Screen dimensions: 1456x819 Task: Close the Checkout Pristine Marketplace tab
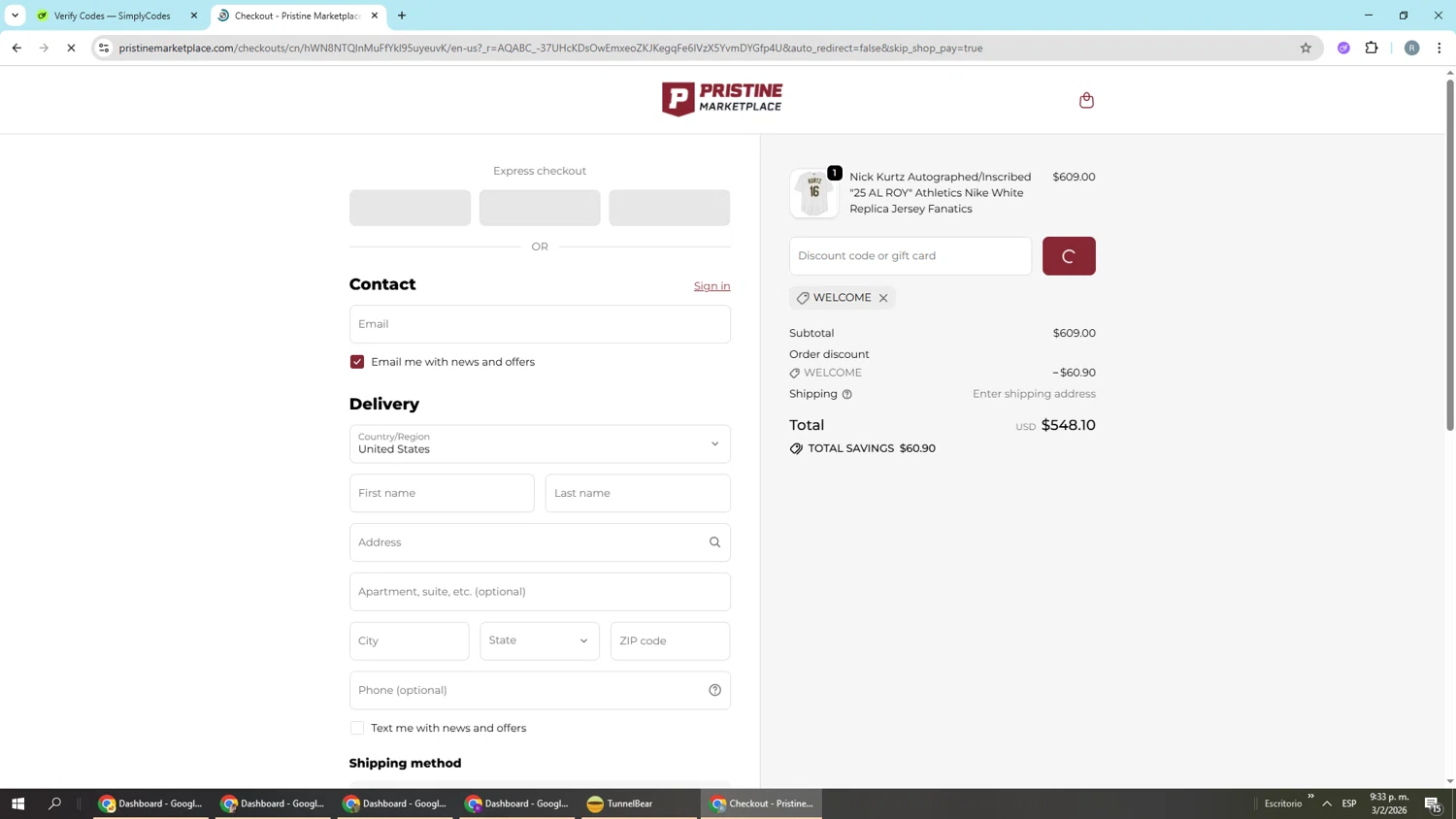pos(375,16)
